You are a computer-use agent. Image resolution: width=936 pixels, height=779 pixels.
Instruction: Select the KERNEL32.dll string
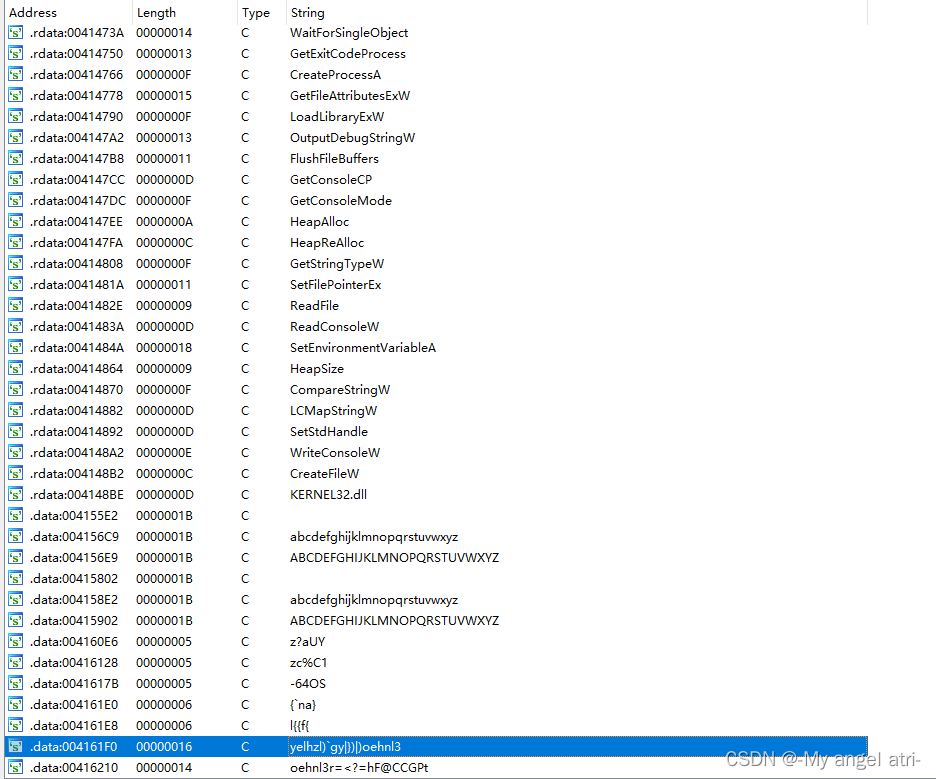(x=328, y=495)
